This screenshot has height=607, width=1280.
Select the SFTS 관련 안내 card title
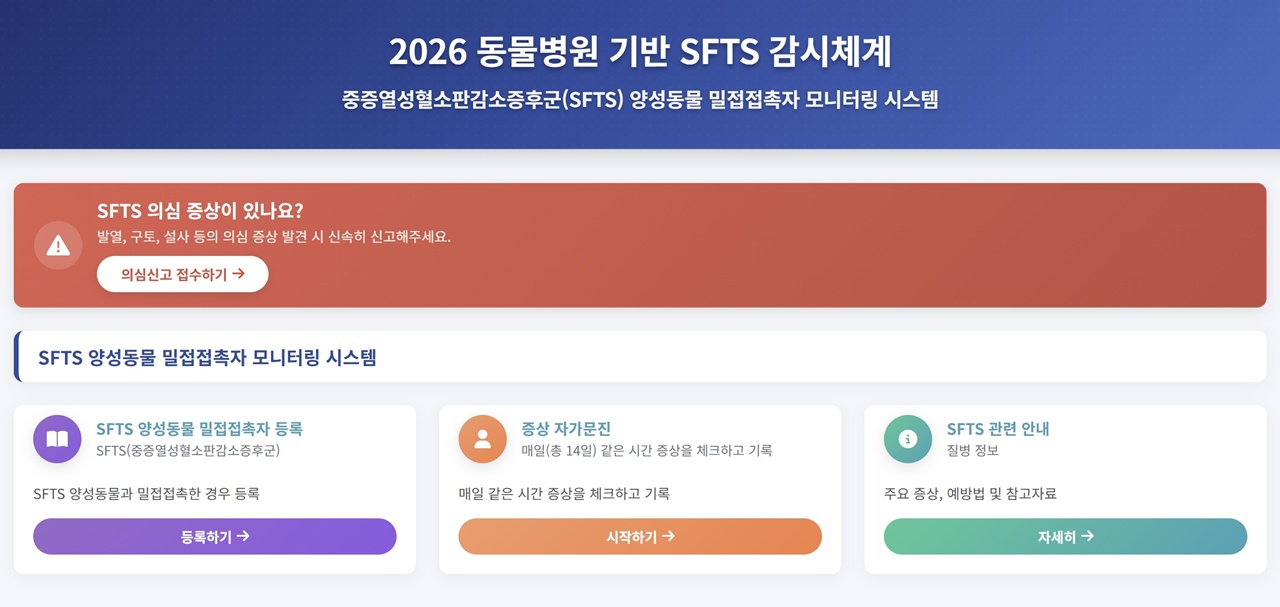(998, 429)
